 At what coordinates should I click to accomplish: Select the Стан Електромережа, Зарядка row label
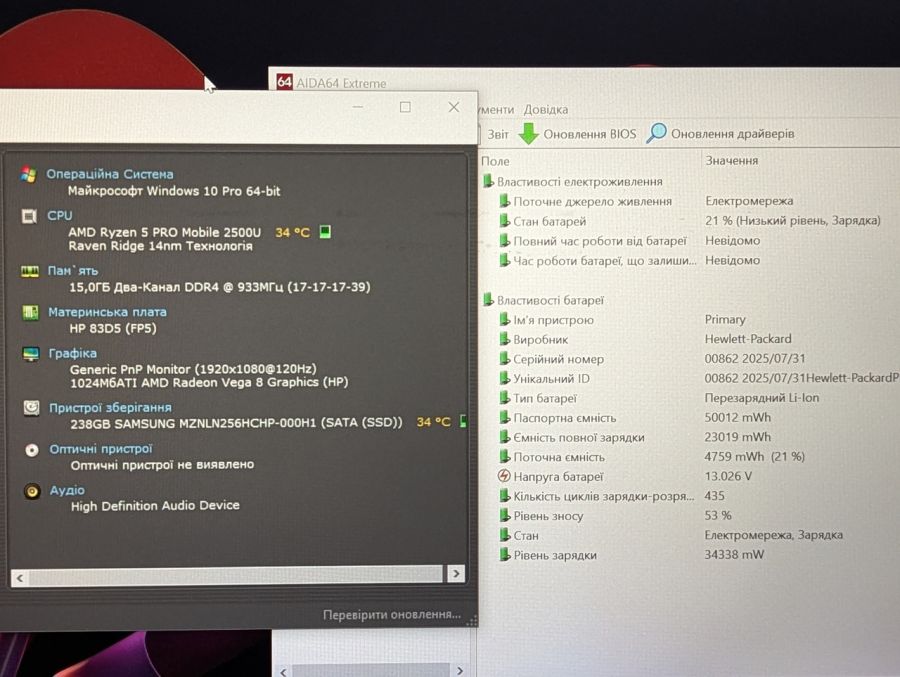pyautogui.click(x=526, y=535)
